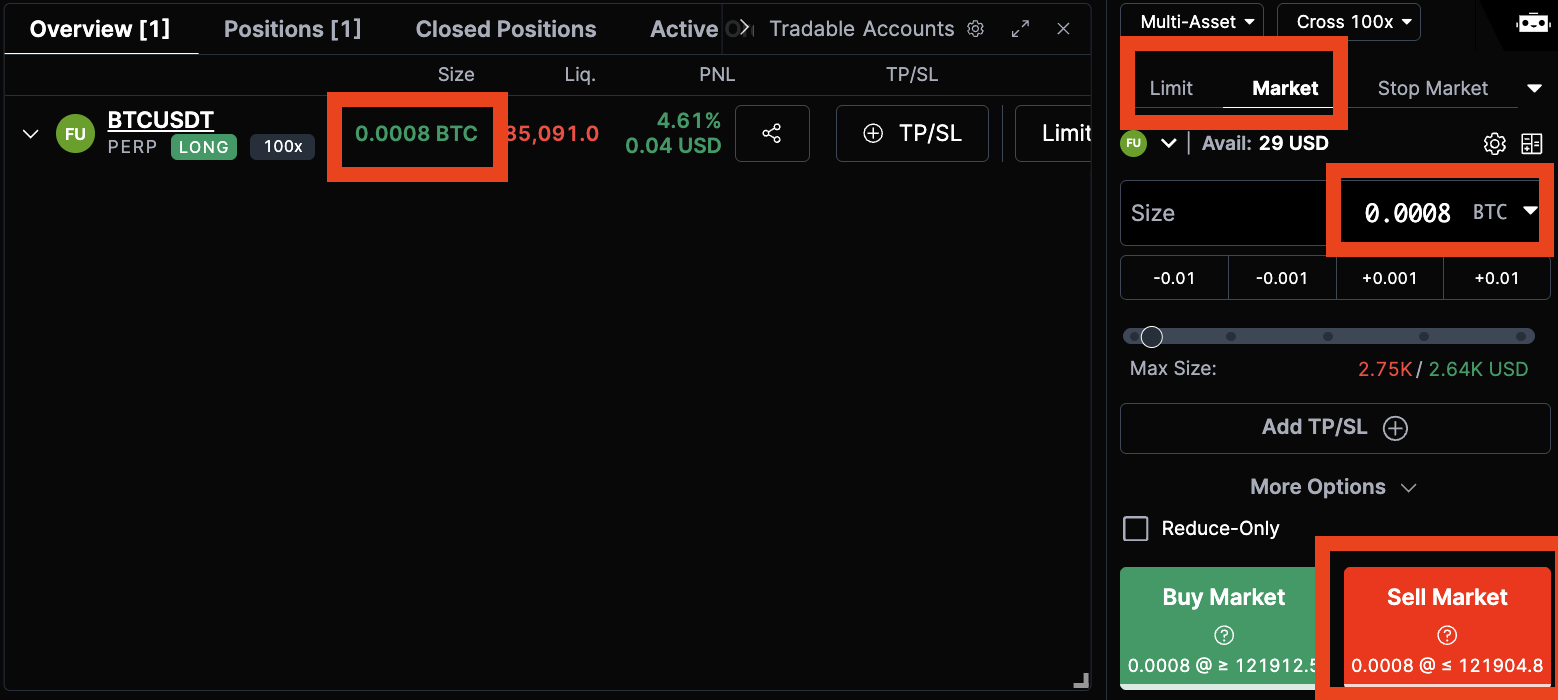Screen dimensions: 1558x700
Task: Select the Stop Market order type
Action: coord(1432,88)
